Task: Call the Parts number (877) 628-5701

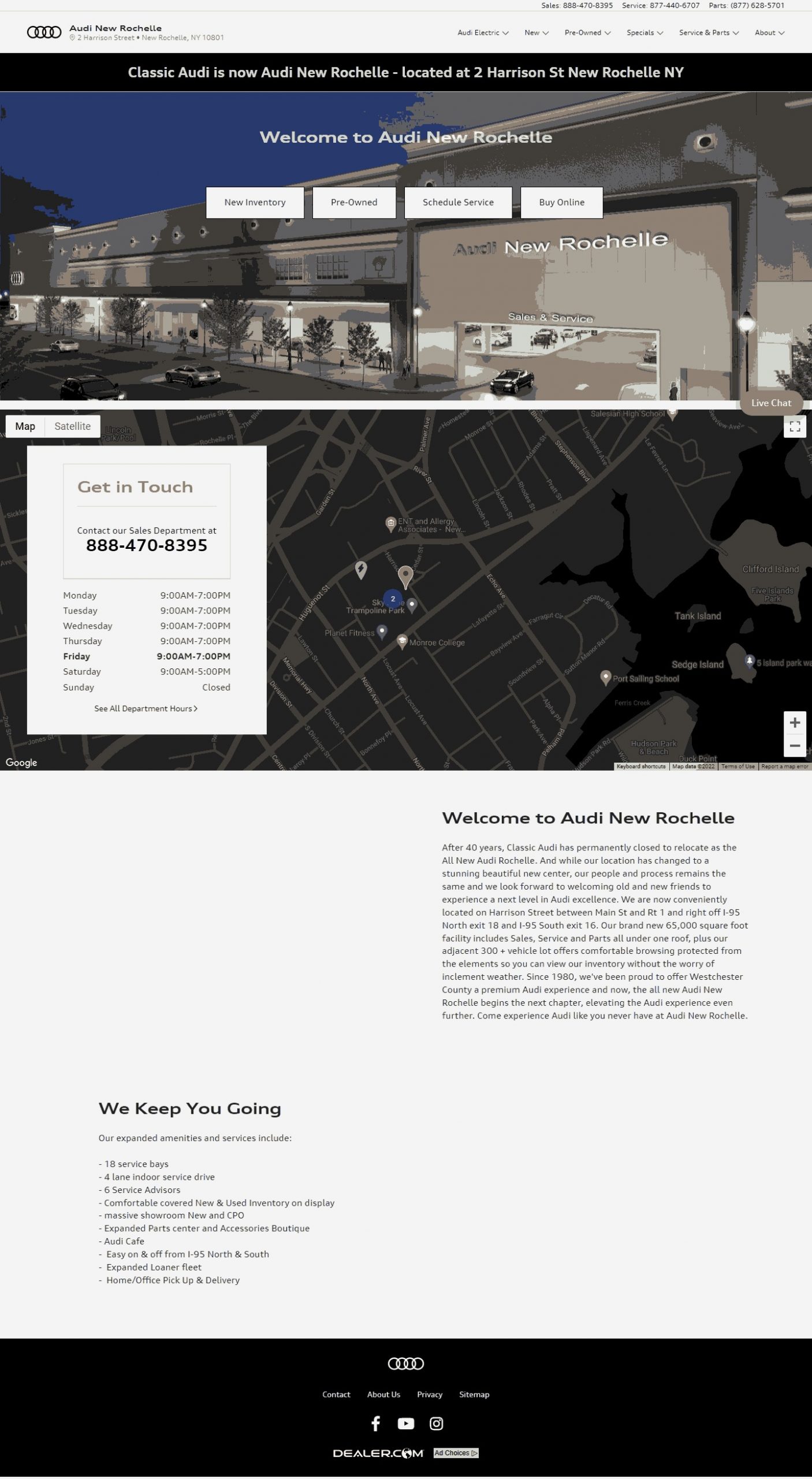Action: [x=757, y=6]
